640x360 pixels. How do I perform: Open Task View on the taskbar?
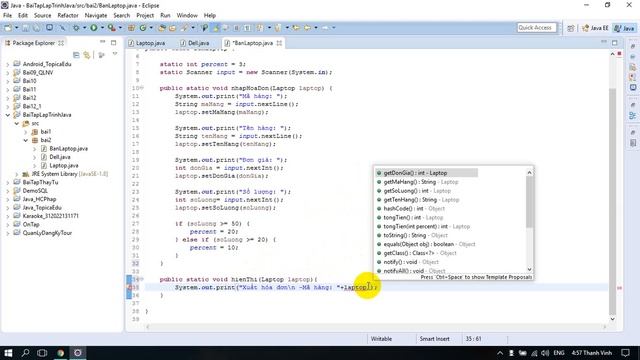pos(42,353)
